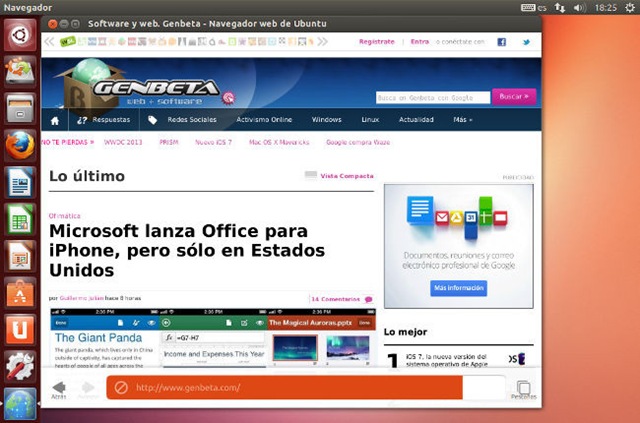Open the Windows section
Viewport: 640px width, 423px height.
[327, 120]
